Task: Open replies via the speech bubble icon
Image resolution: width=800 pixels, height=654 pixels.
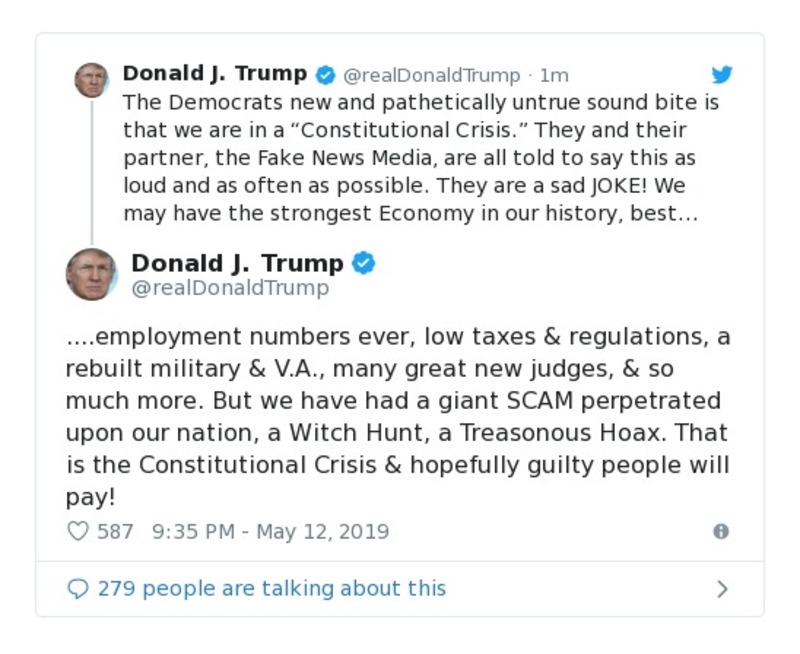Action: (79, 588)
